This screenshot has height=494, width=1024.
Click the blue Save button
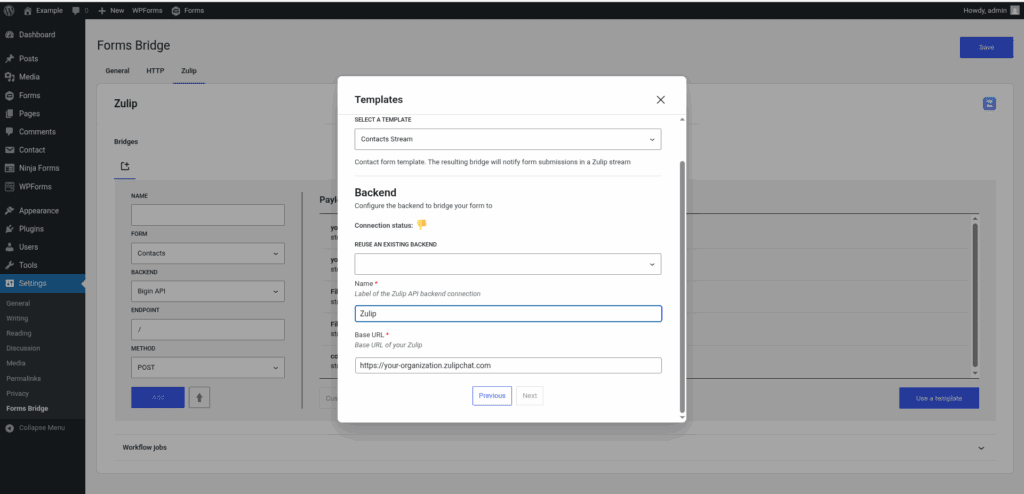point(986,48)
